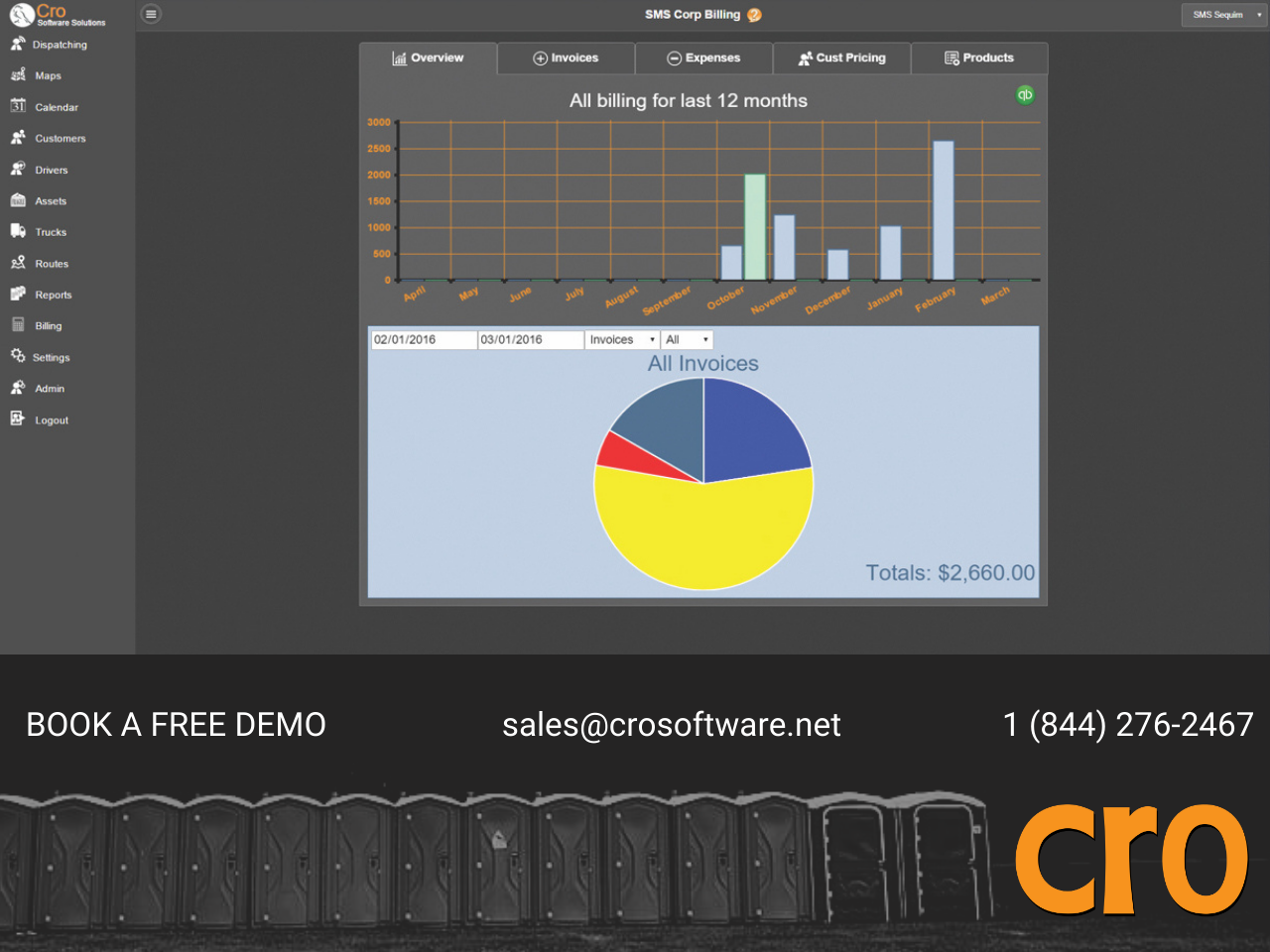
Task: Switch to the Products tab
Action: point(979,58)
